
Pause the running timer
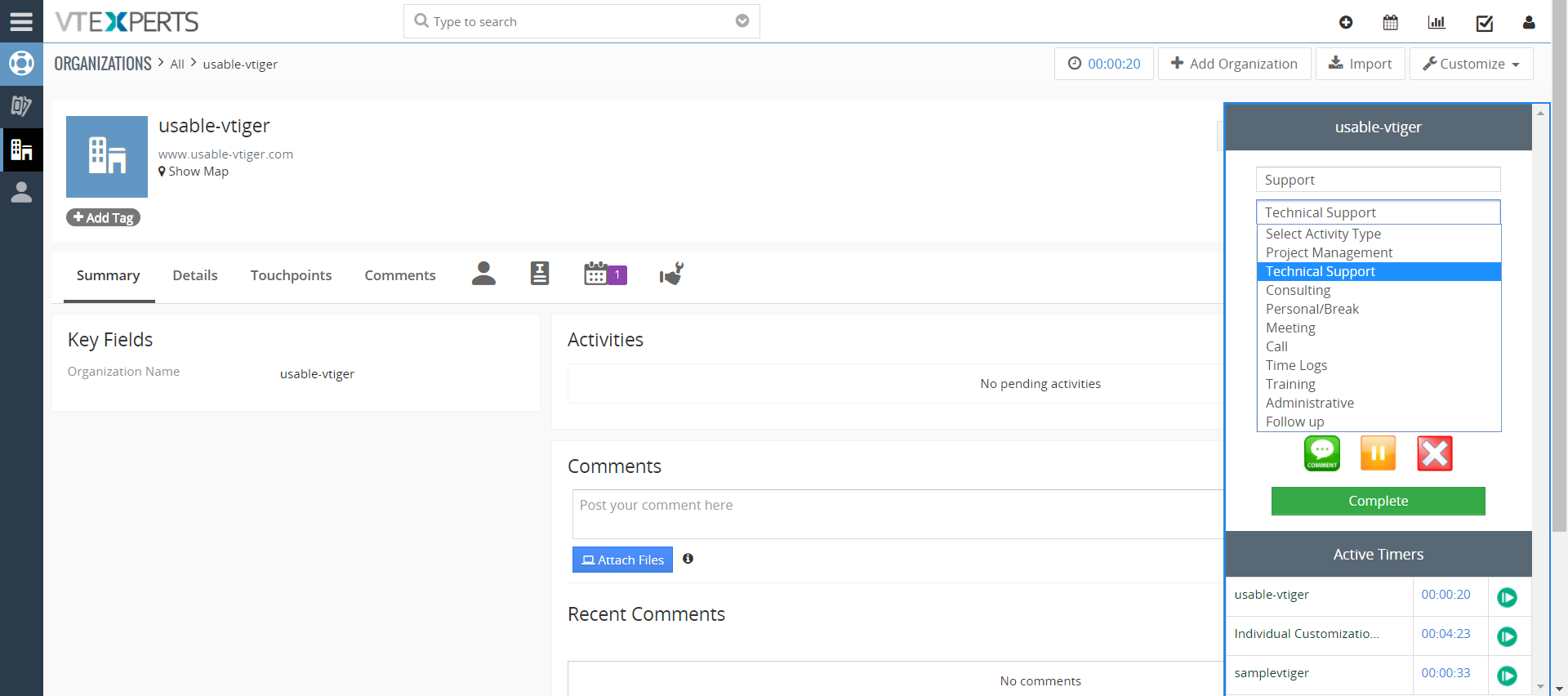[1379, 453]
